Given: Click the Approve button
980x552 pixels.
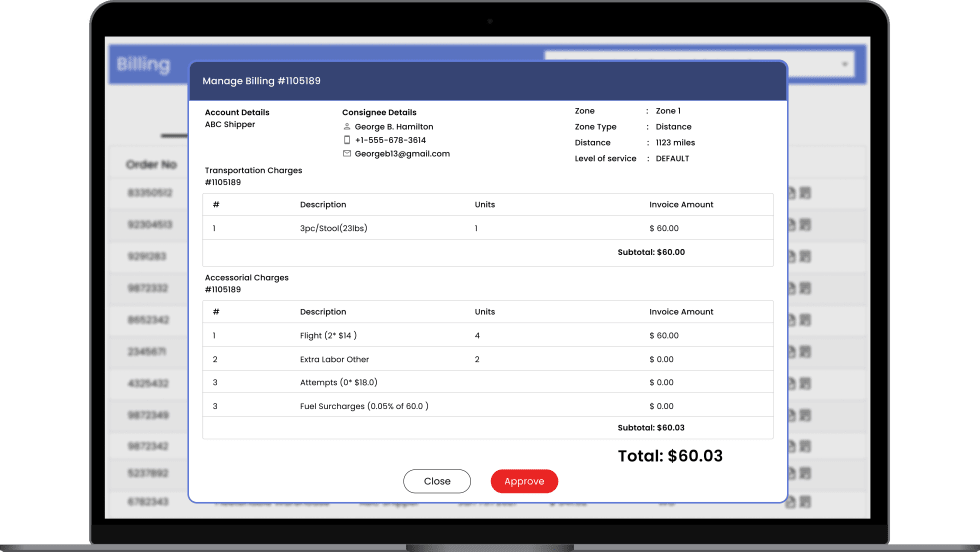Looking at the screenshot, I should pyautogui.click(x=524, y=481).
